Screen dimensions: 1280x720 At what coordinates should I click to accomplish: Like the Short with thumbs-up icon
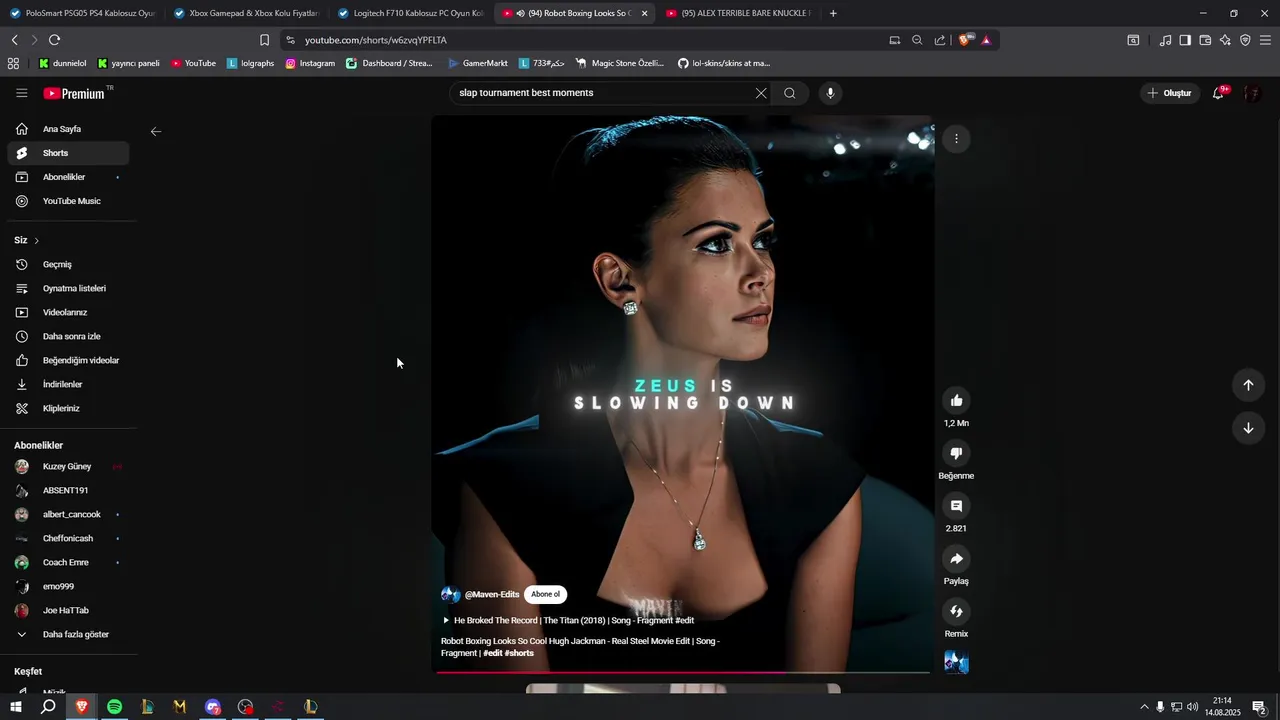pyautogui.click(x=956, y=401)
